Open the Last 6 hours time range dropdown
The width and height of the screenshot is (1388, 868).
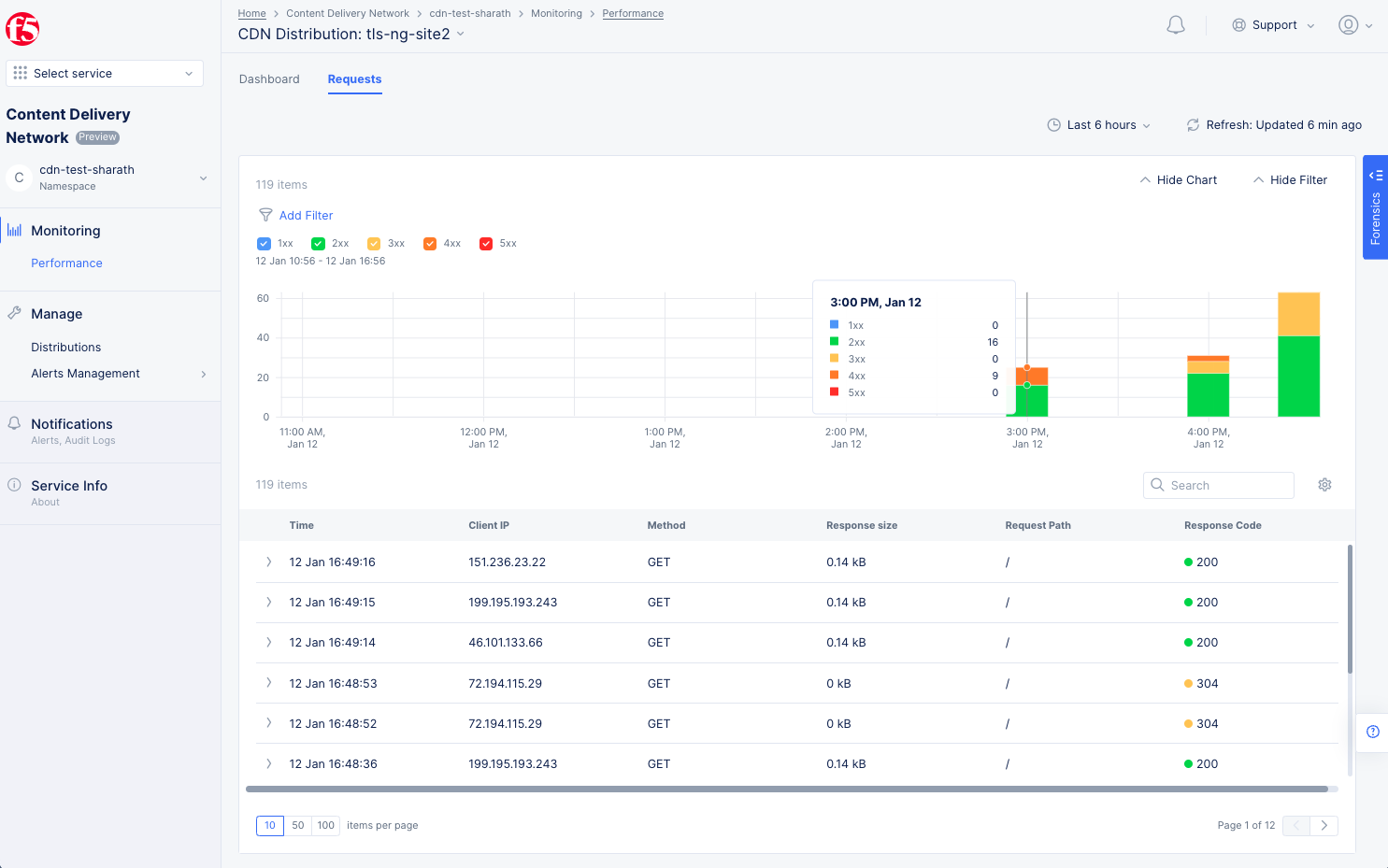(1099, 124)
